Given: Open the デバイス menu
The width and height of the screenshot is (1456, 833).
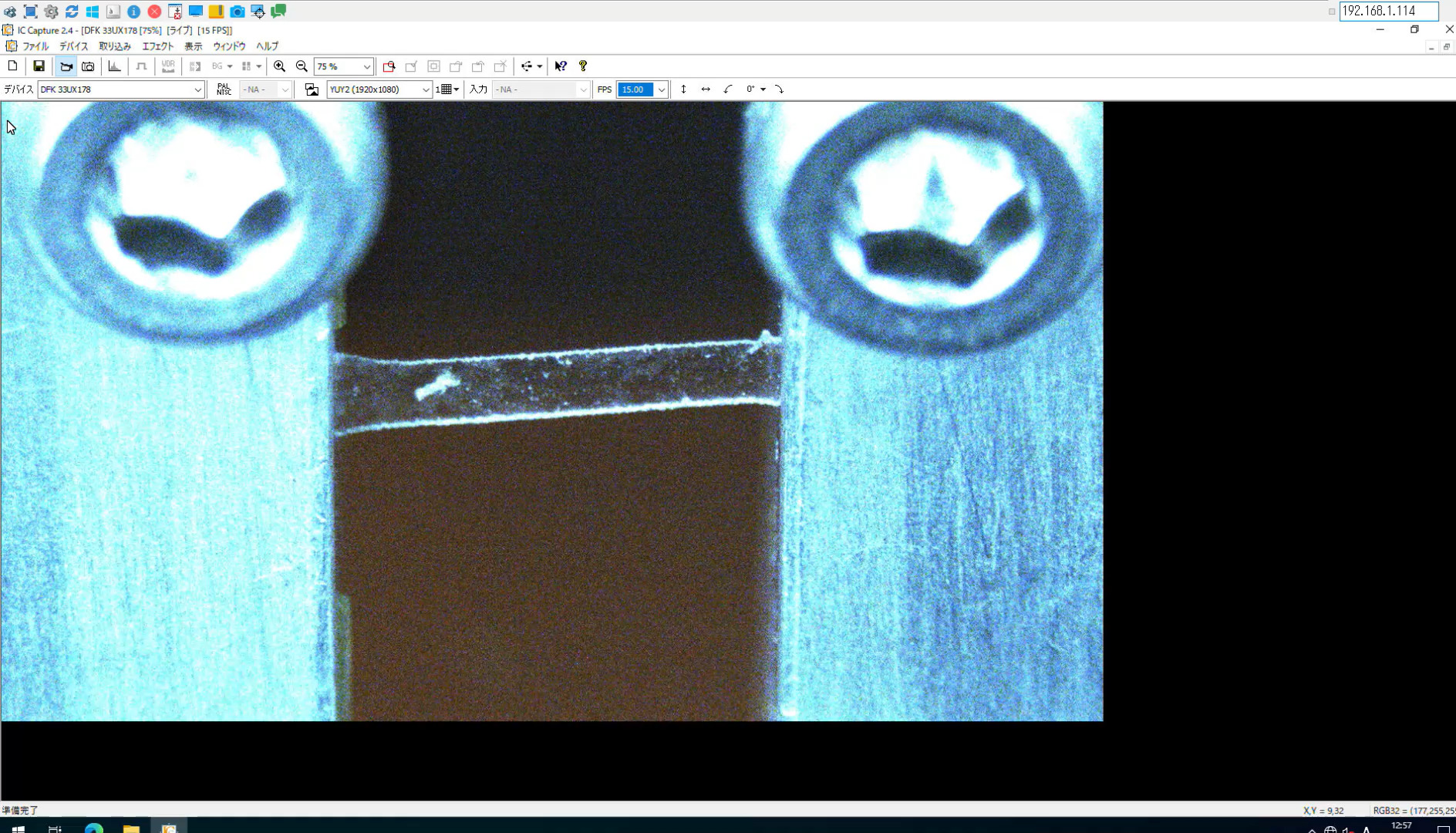Looking at the screenshot, I should tap(72, 46).
